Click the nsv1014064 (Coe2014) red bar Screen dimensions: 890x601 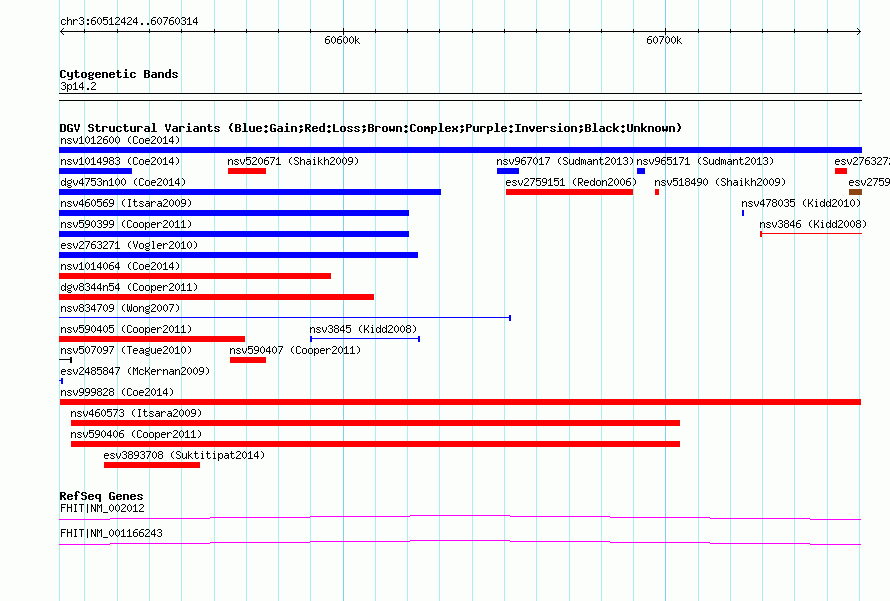[195, 276]
